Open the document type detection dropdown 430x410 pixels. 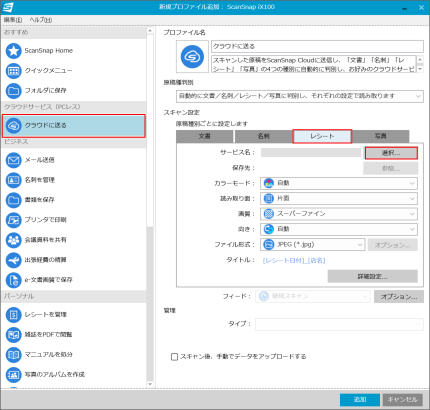click(300, 96)
